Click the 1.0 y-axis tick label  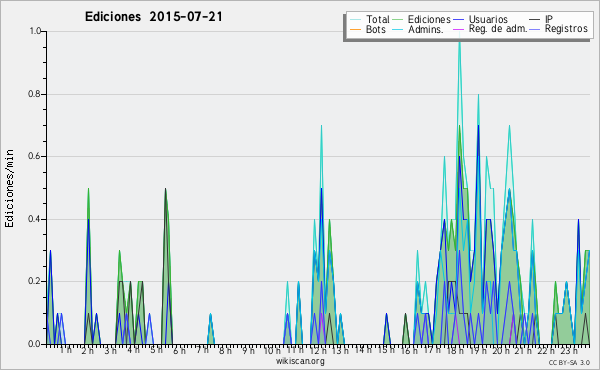pyautogui.click(x=35, y=31)
